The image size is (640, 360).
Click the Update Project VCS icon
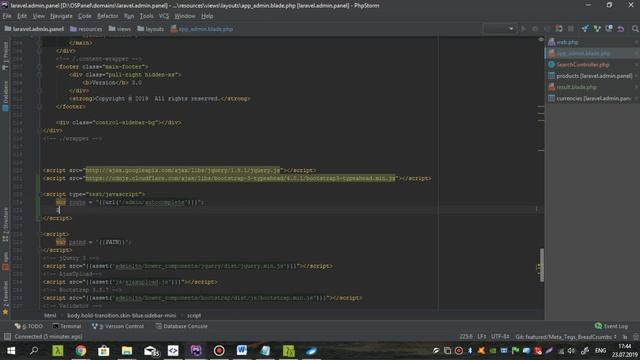[585, 29]
